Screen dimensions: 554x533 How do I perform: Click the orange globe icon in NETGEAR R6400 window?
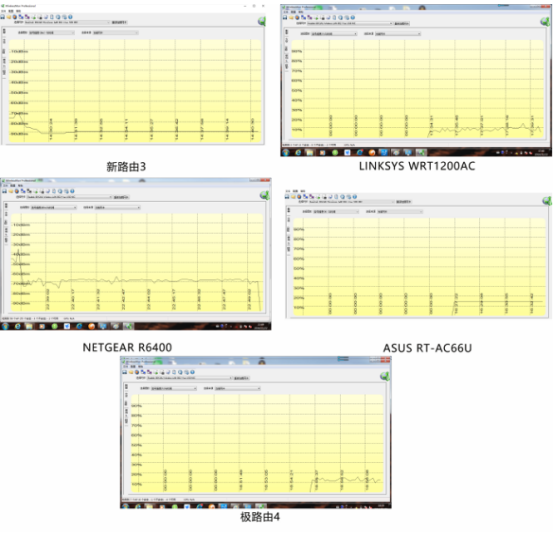coord(17,191)
